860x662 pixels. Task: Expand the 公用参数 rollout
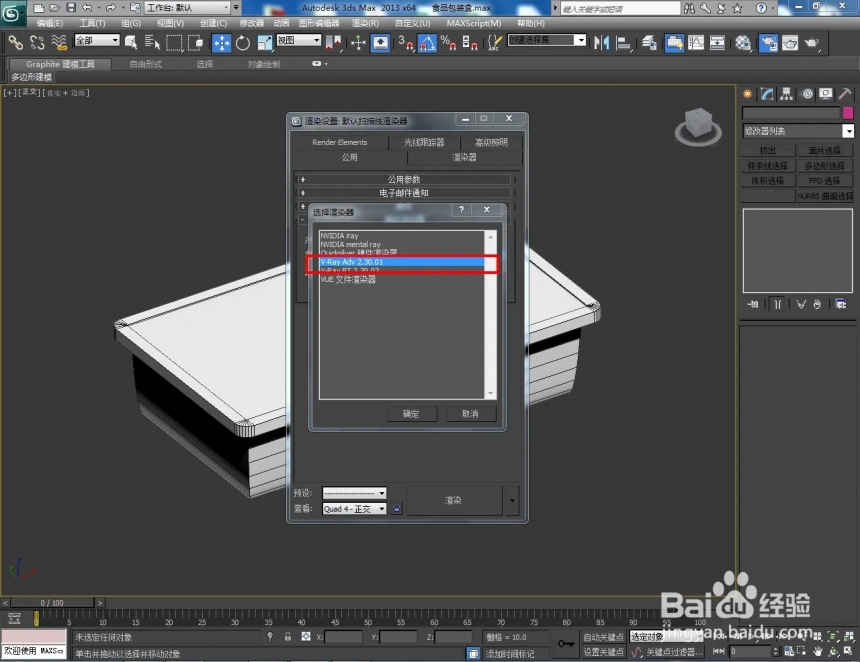point(404,179)
